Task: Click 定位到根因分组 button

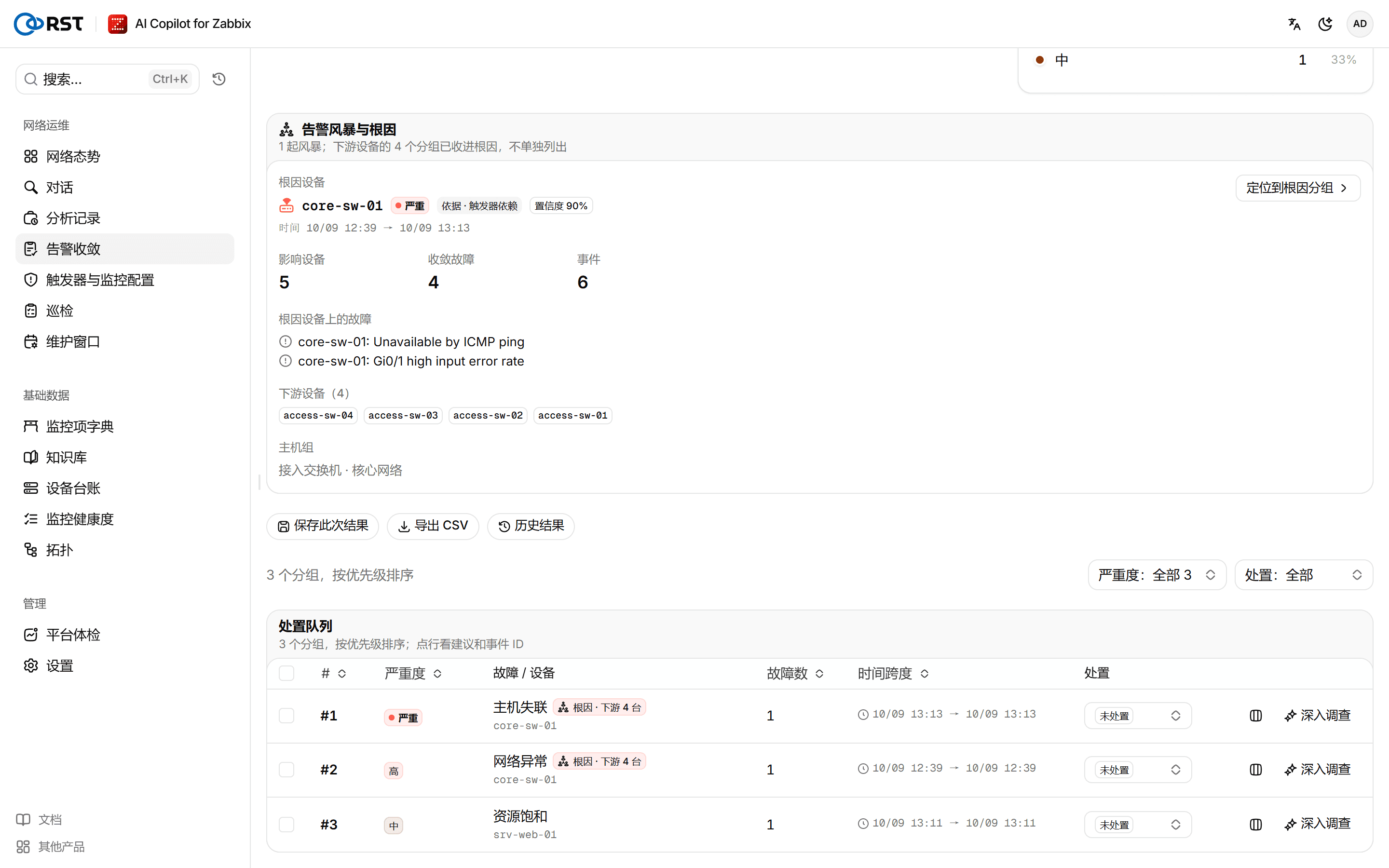Action: click(x=1297, y=188)
